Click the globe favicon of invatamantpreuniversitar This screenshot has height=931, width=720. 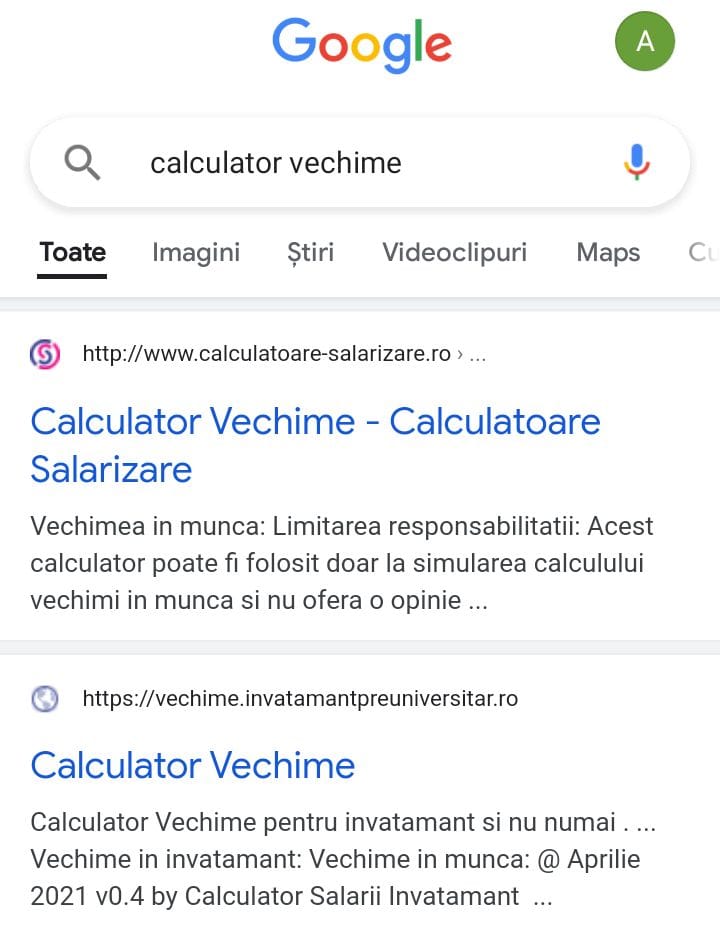(45, 699)
